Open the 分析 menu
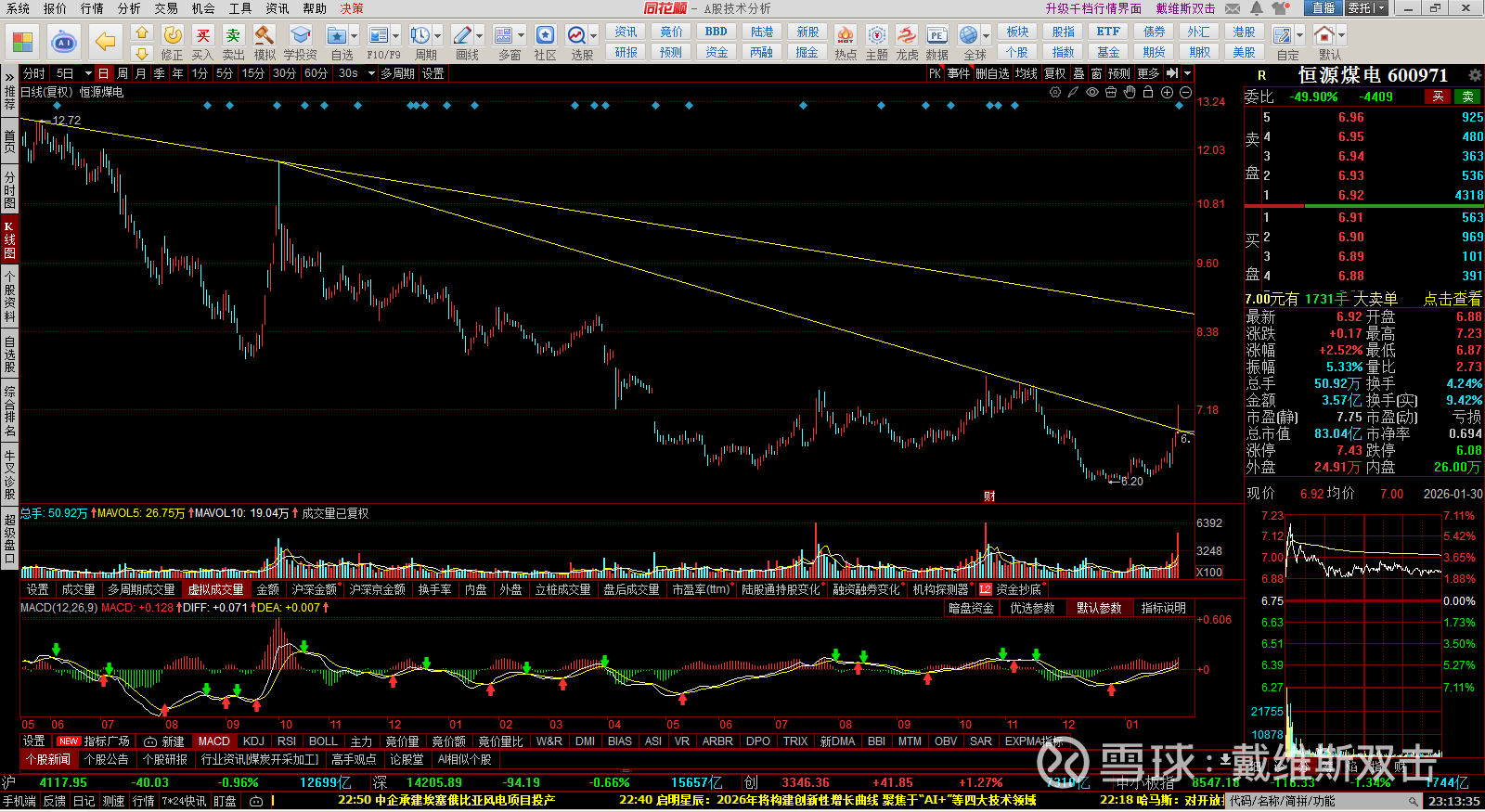The image size is (1485, 812). (x=129, y=8)
